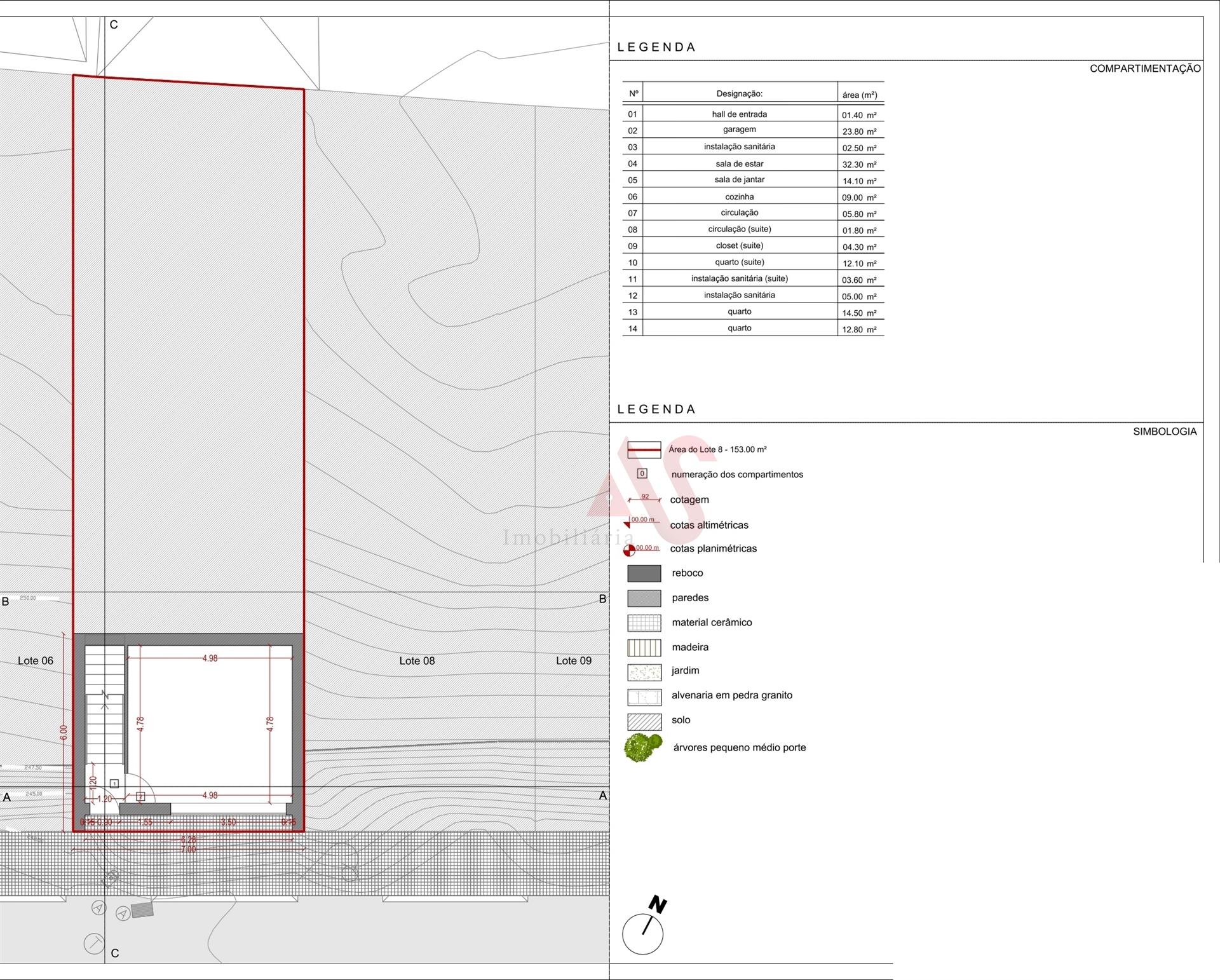Click the garagem row in table
The height and width of the screenshot is (980, 1220).
point(753,130)
